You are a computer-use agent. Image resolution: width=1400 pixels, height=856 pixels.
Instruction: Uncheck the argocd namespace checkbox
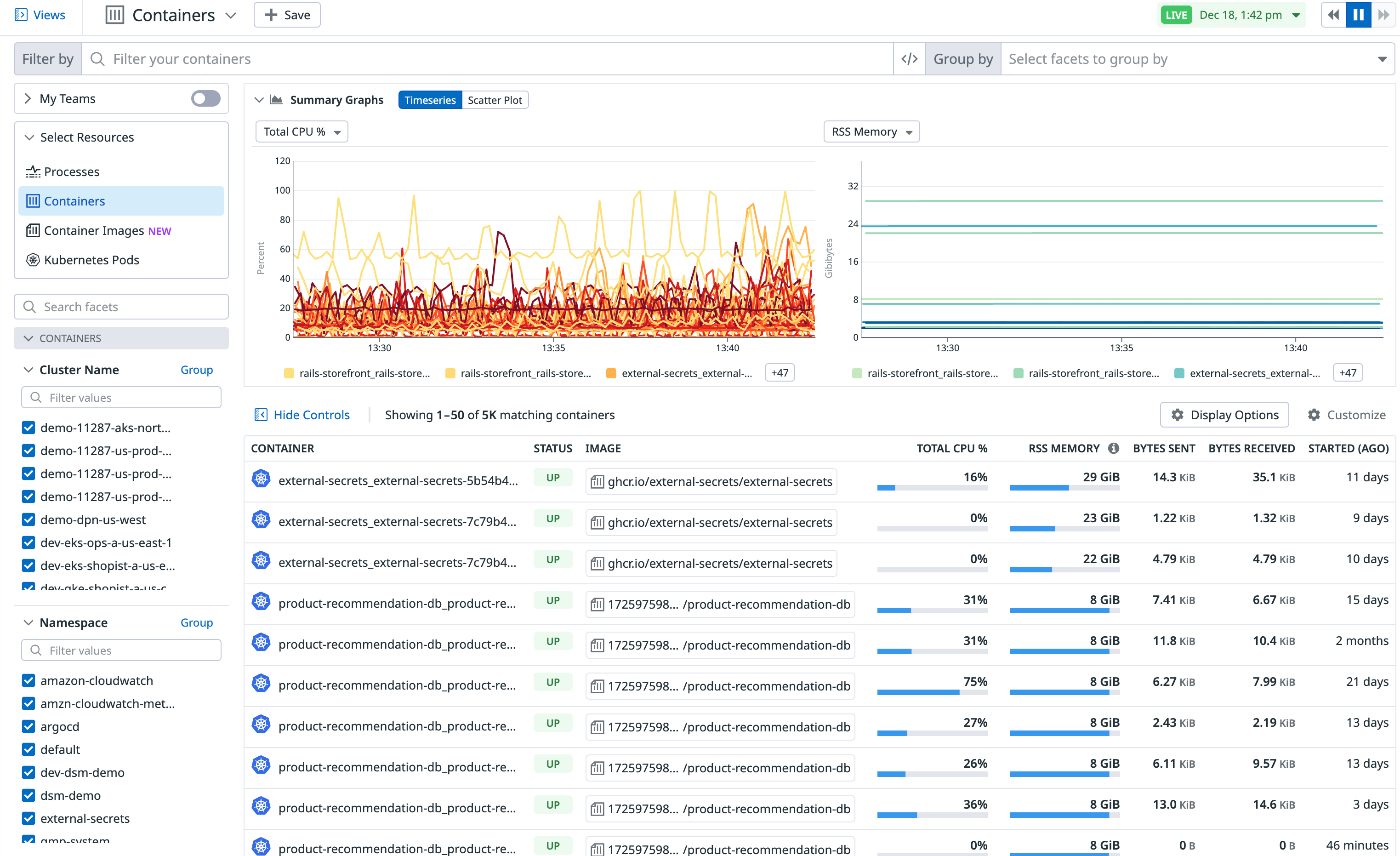[x=28, y=726]
